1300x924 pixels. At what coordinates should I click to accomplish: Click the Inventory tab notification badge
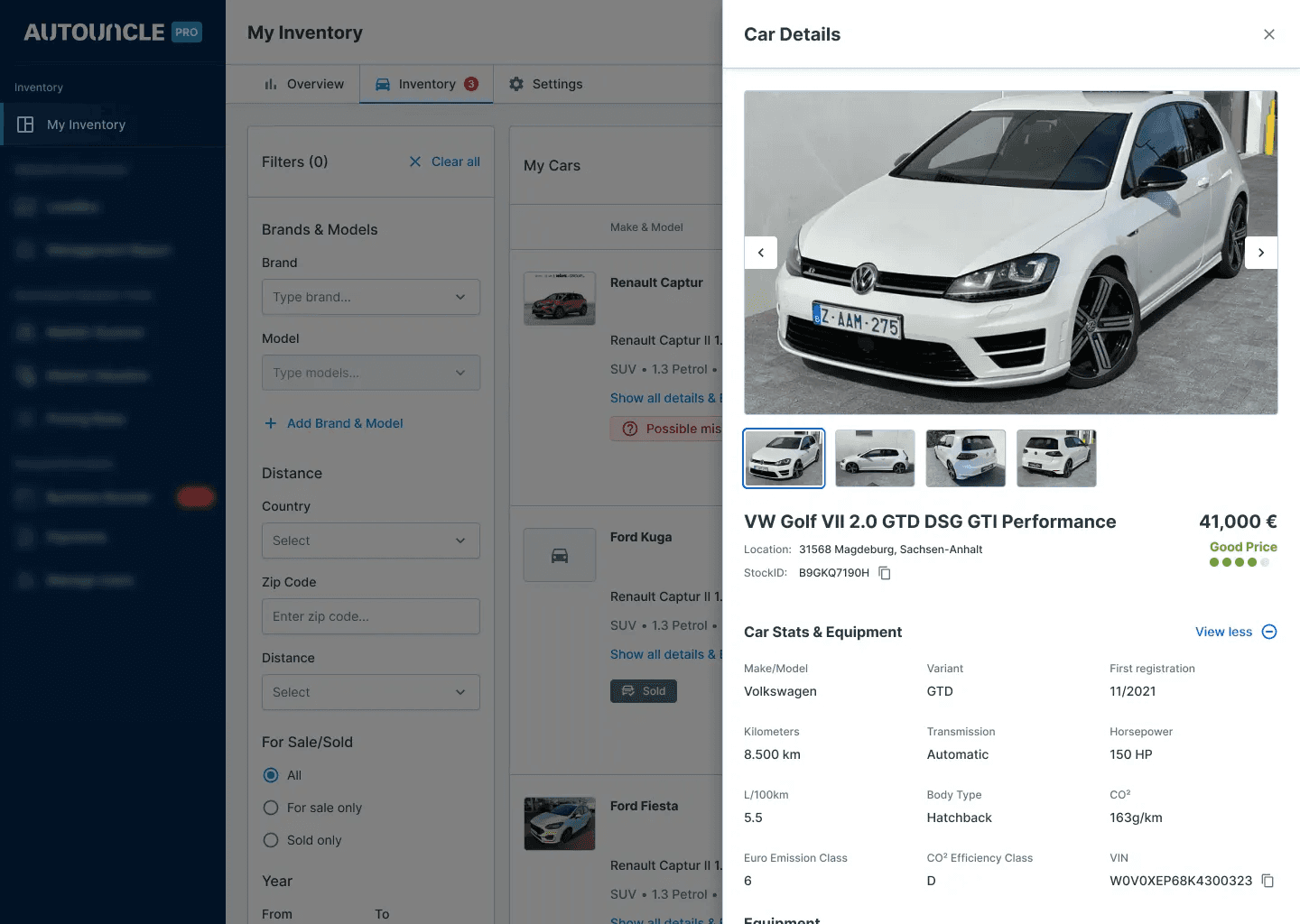pyautogui.click(x=471, y=84)
